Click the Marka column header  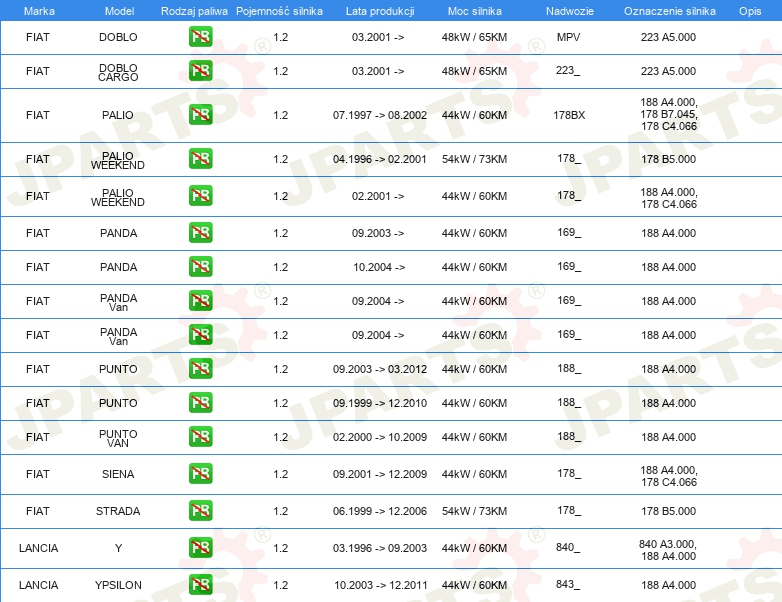pyautogui.click(x=39, y=11)
